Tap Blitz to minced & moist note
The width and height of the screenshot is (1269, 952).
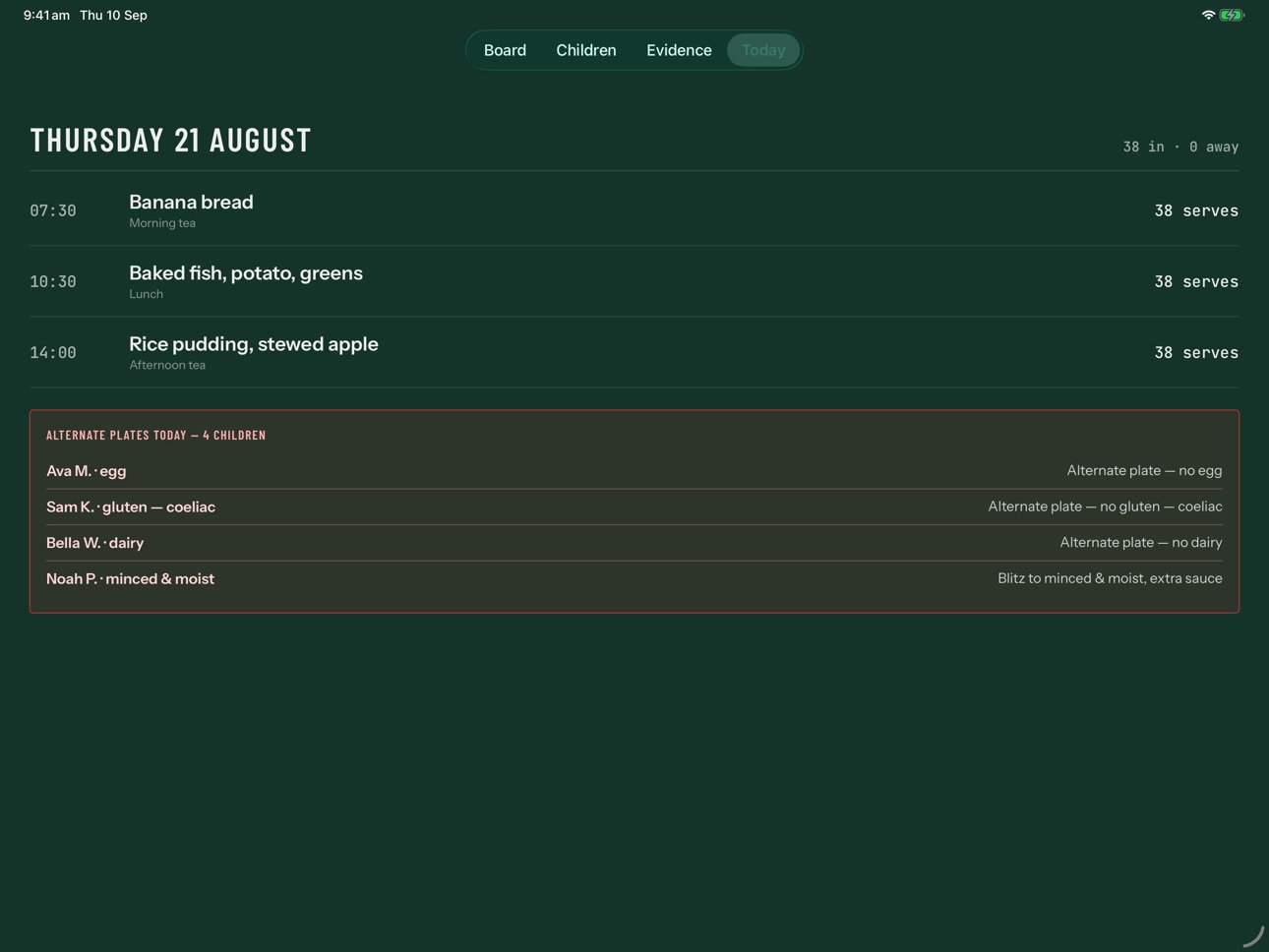tap(1110, 578)
